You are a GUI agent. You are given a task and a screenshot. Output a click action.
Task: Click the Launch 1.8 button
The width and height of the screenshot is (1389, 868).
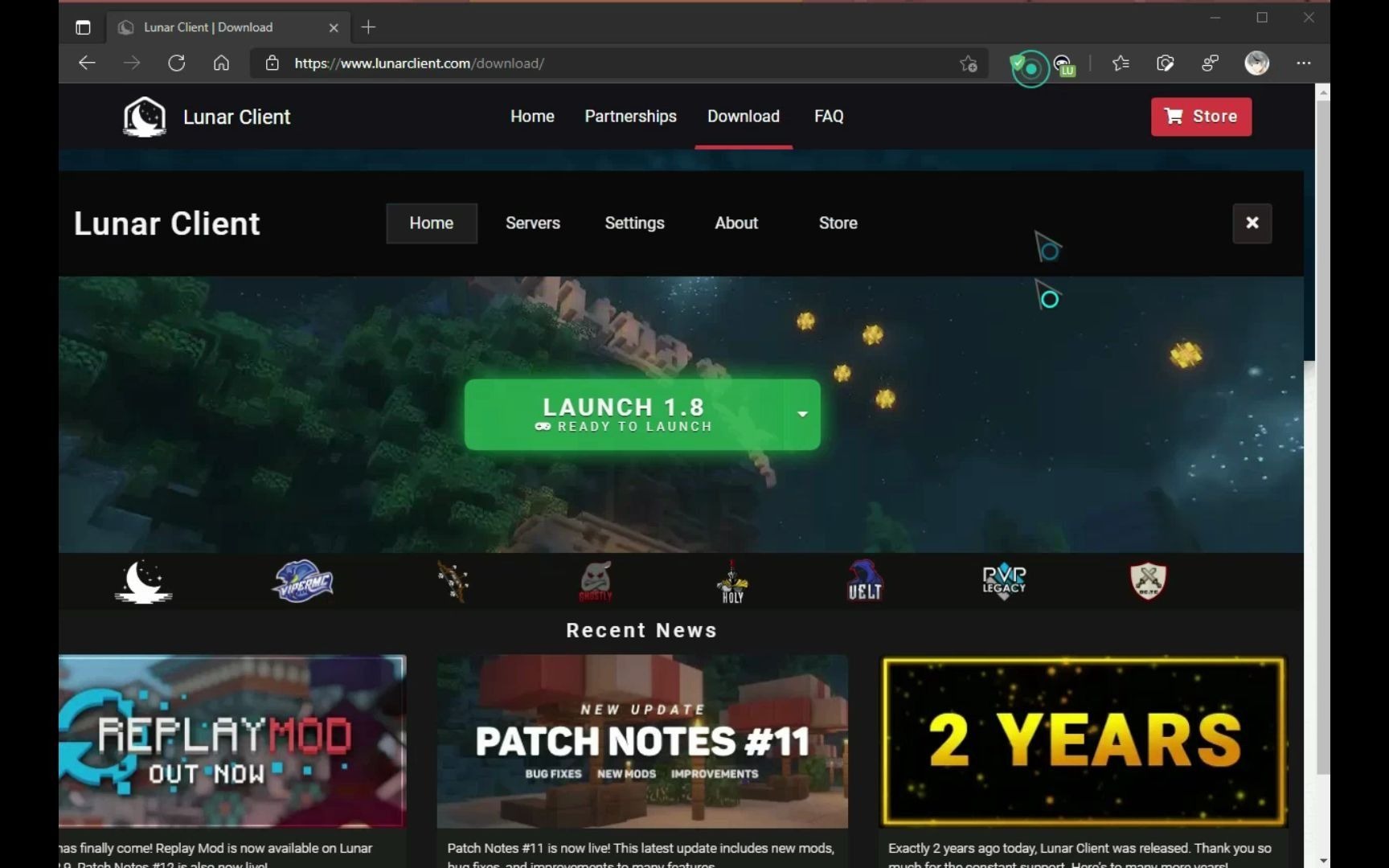624,415
